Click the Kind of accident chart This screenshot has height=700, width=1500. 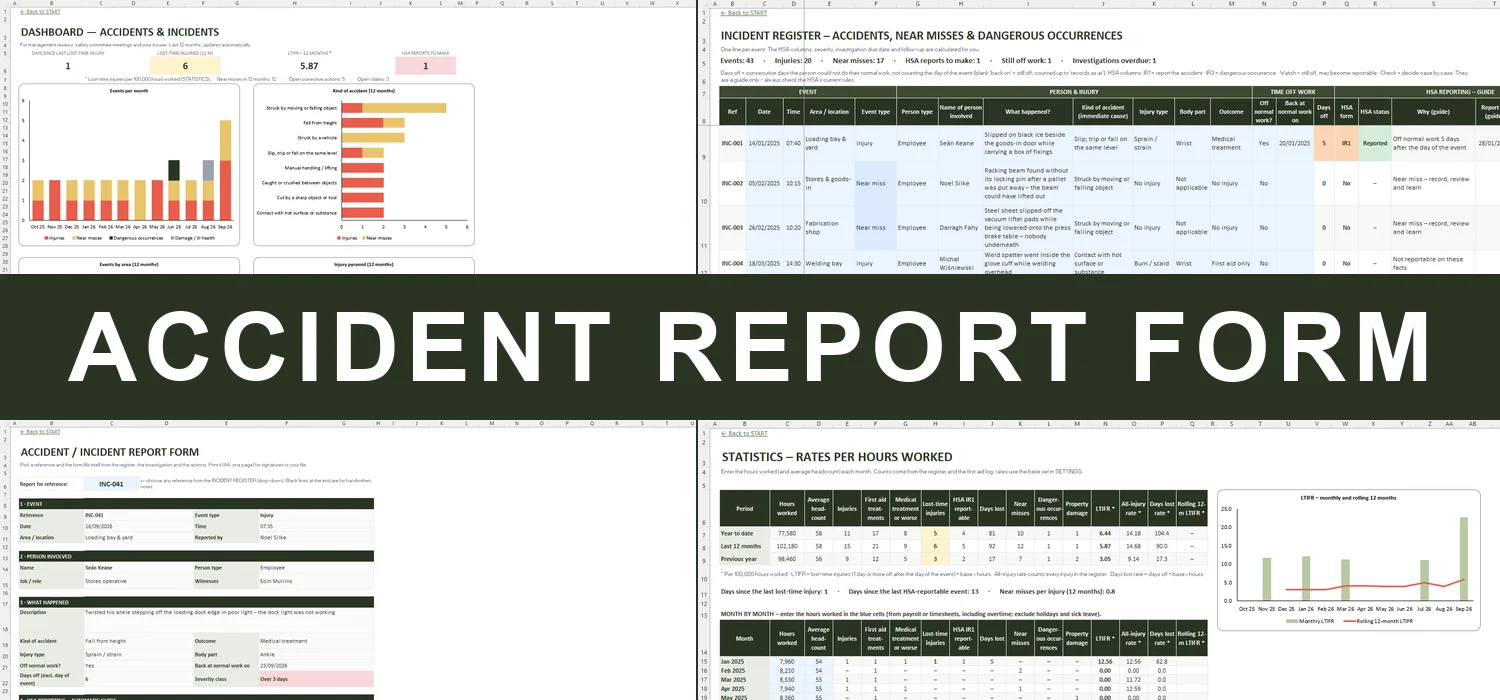click(x=363, y=165)
